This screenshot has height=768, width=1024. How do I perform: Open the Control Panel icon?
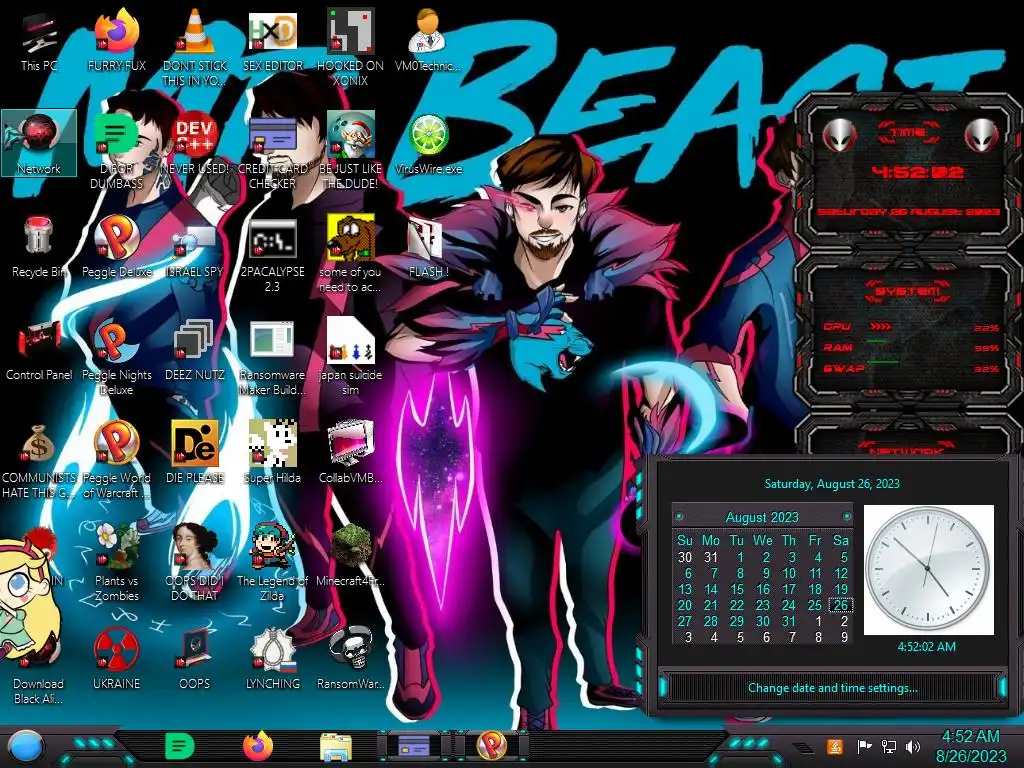(39, 350)
